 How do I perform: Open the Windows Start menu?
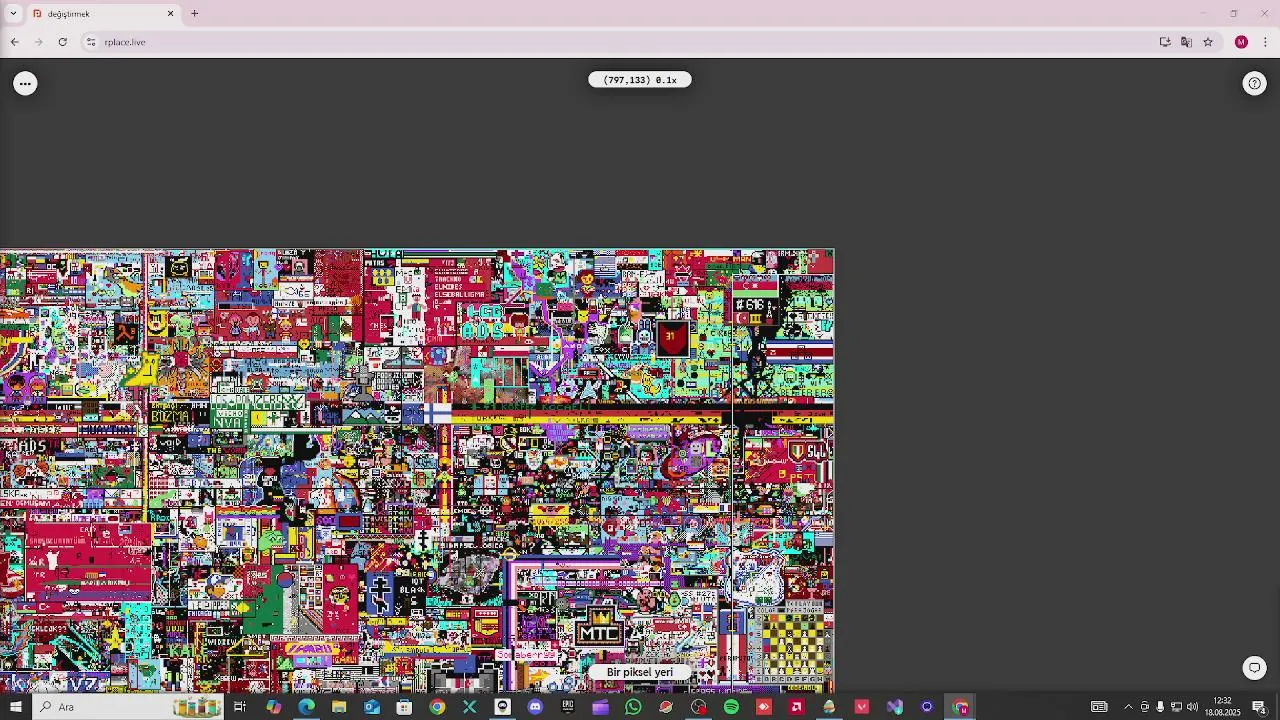[16, 707]
